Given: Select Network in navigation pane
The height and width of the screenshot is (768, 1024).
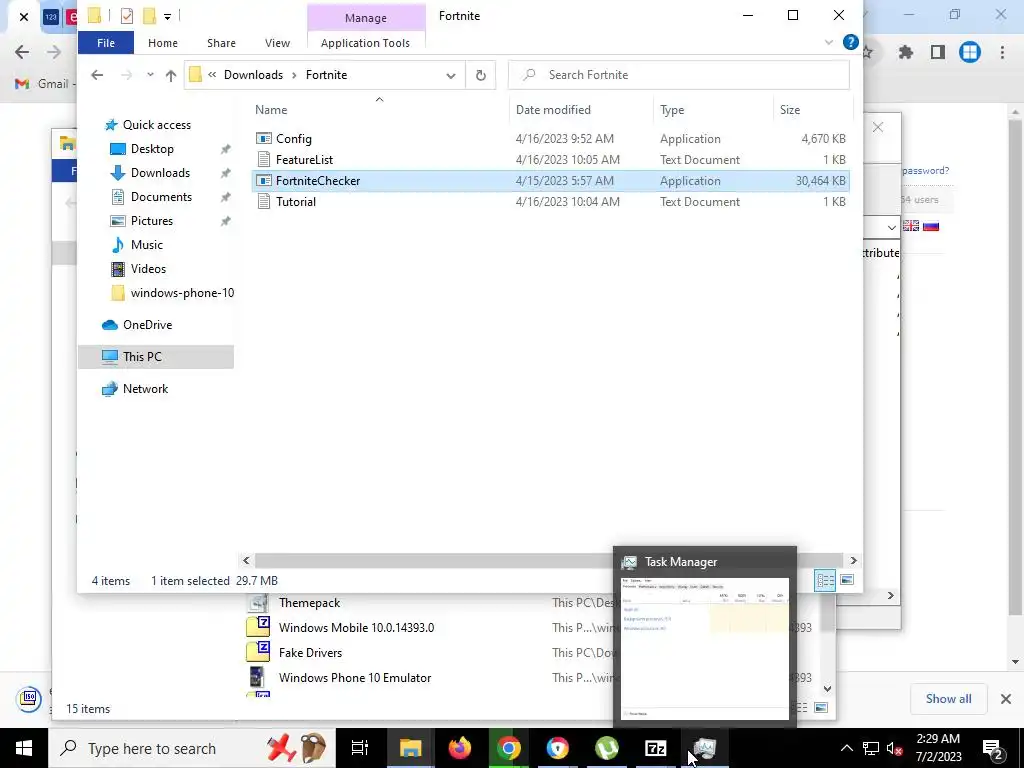Looking at the screenshot, I should 145,389.
